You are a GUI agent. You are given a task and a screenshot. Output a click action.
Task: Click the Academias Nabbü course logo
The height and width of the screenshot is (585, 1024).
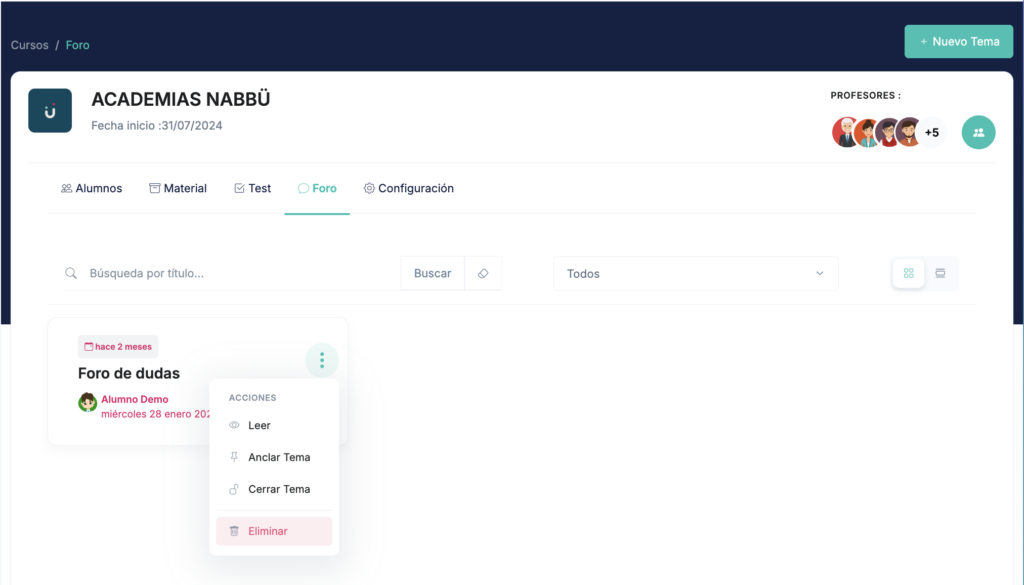click(50, 111)
